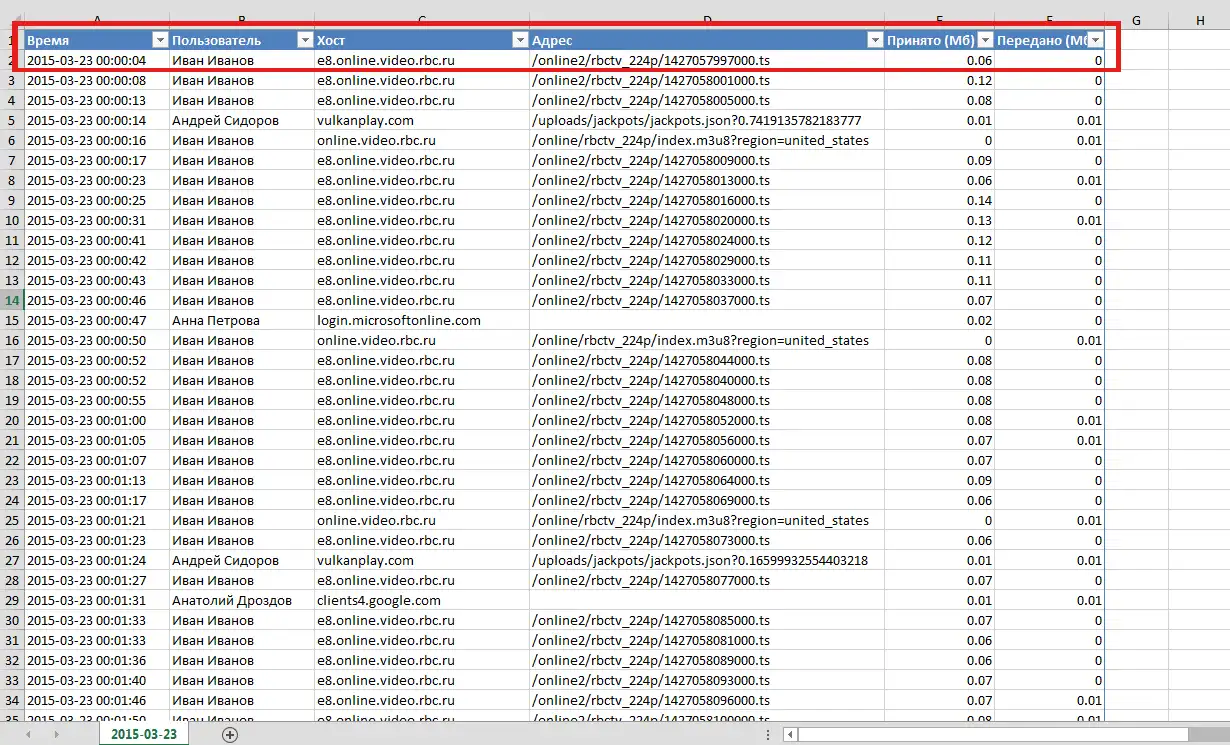Click the horizontal scrollbar left arrow
The image size is (1230, 745).
coord(790,734)
